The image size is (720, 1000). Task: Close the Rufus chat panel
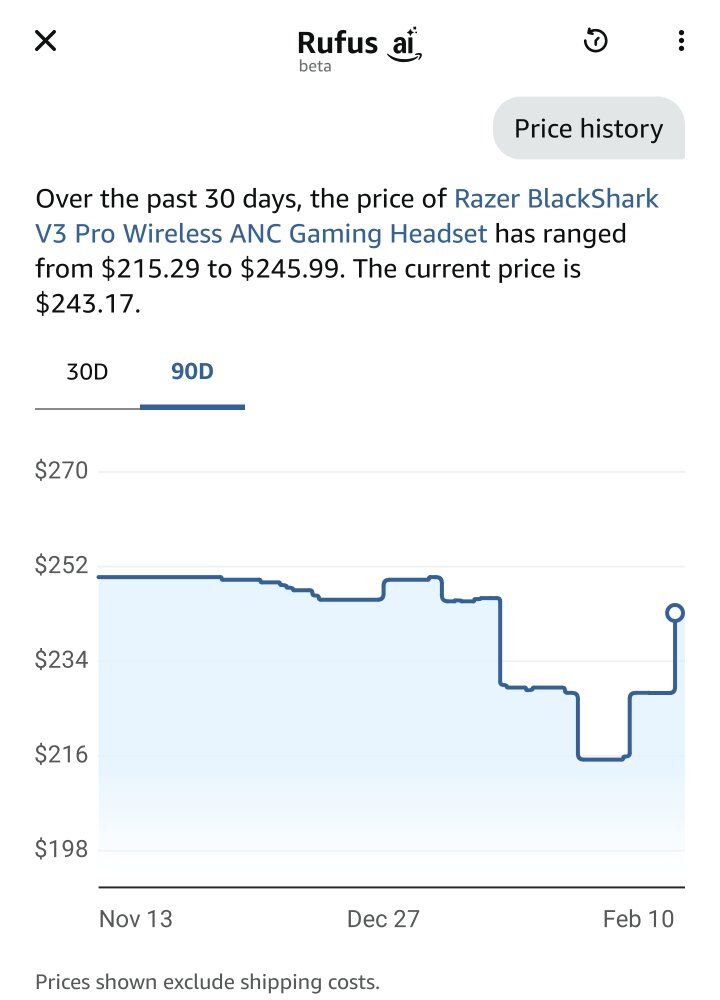46,41
